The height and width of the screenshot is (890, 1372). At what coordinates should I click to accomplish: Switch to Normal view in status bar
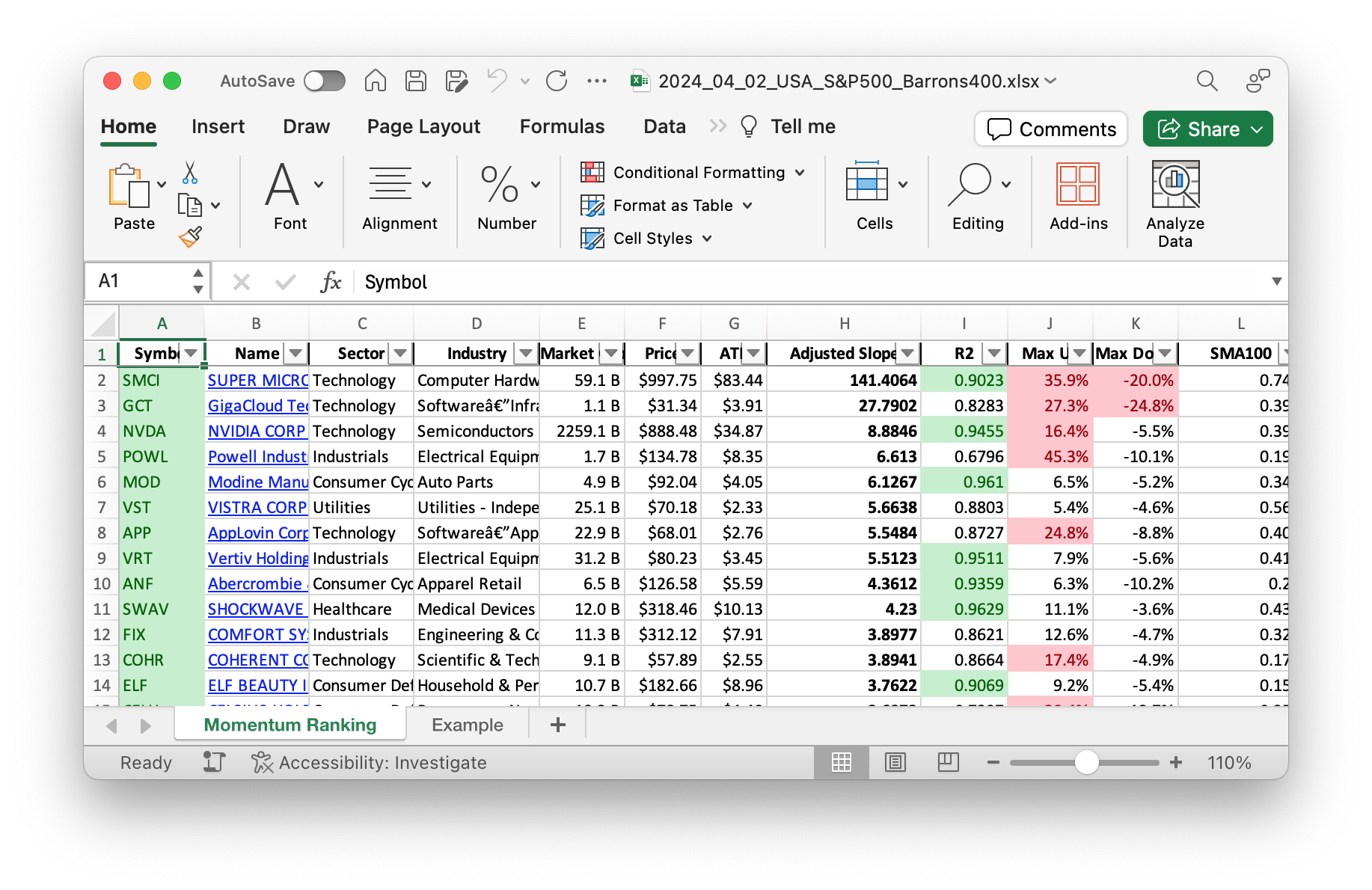click(x=842, y=762)
